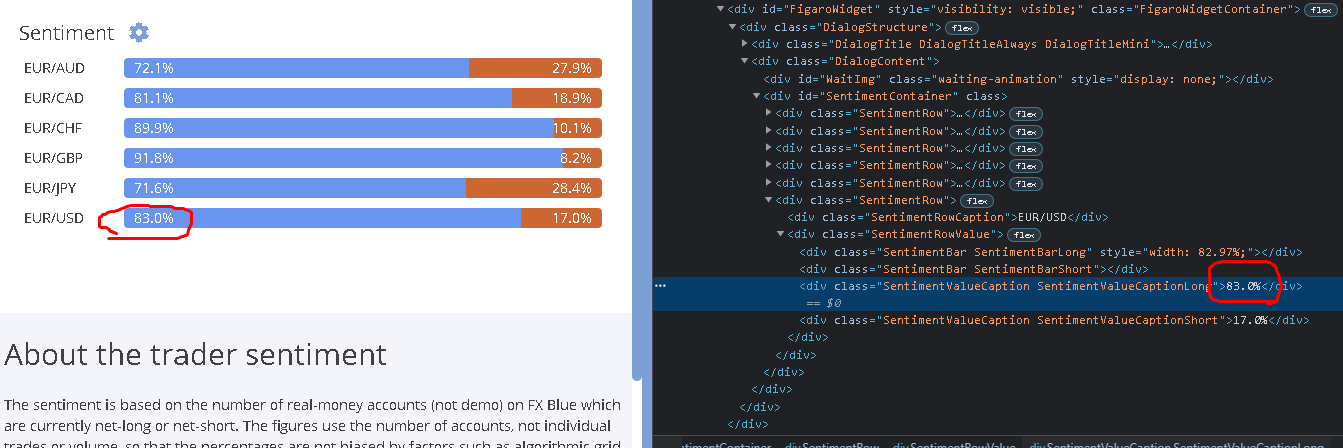1343x448 pixels.
Task: Toggle flex badge on the expanded SentimentRow node
Action: click(x=977, y=200)
